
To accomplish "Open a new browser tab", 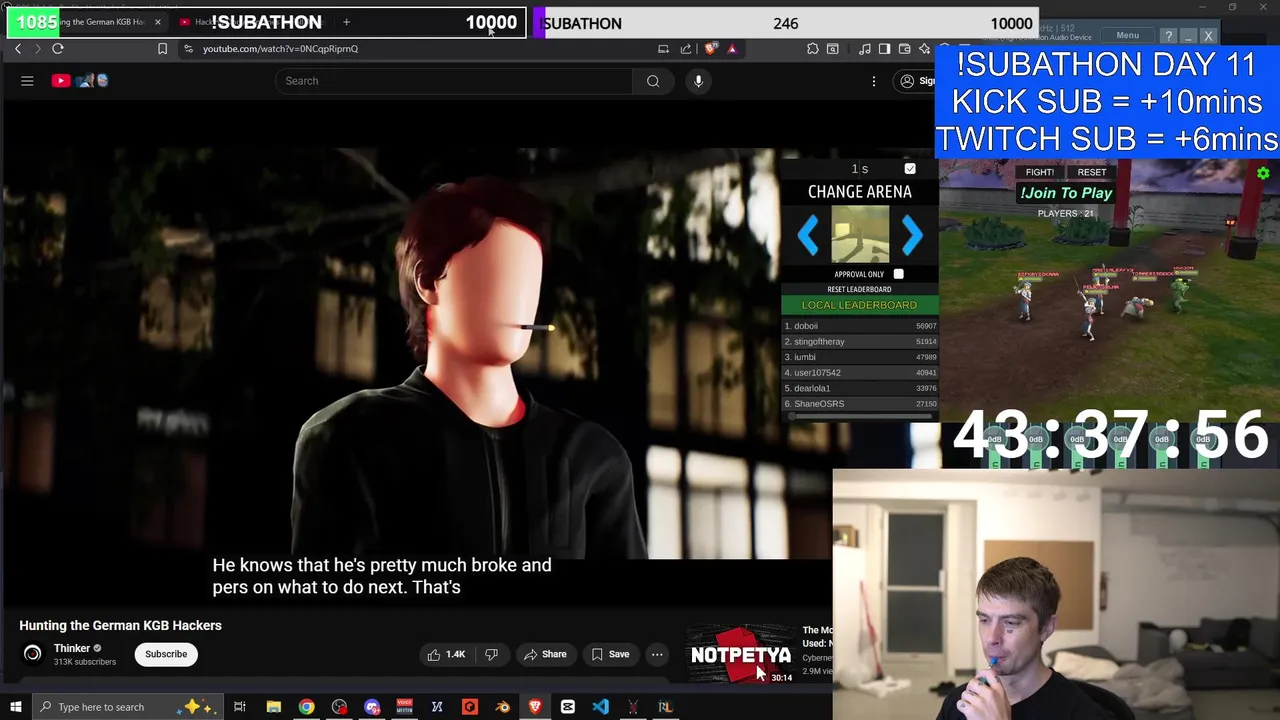I will 346,22.
